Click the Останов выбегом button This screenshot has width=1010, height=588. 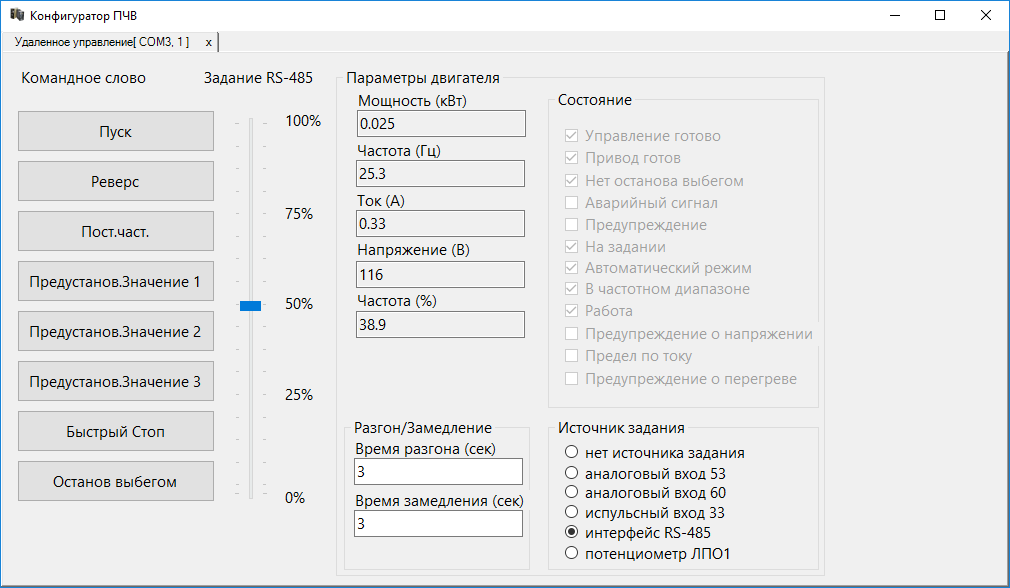[115, 482]
